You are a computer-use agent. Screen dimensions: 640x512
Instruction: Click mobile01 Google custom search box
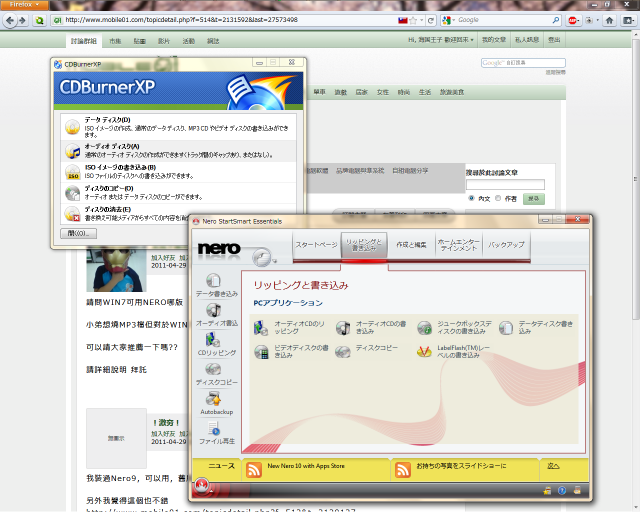click(523, 63)
